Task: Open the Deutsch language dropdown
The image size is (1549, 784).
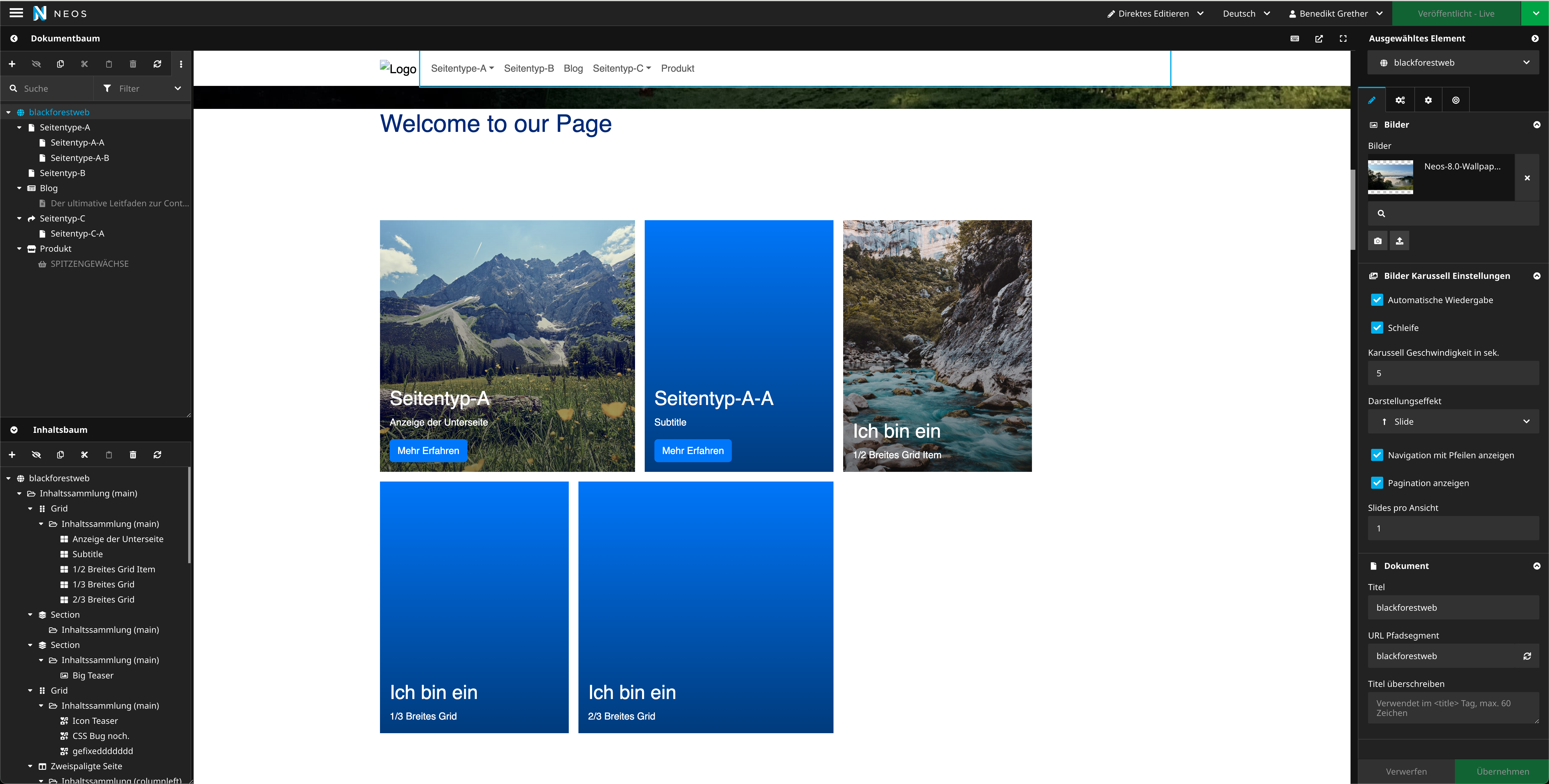Action: pyautogui.click(x=1246, y=13)
